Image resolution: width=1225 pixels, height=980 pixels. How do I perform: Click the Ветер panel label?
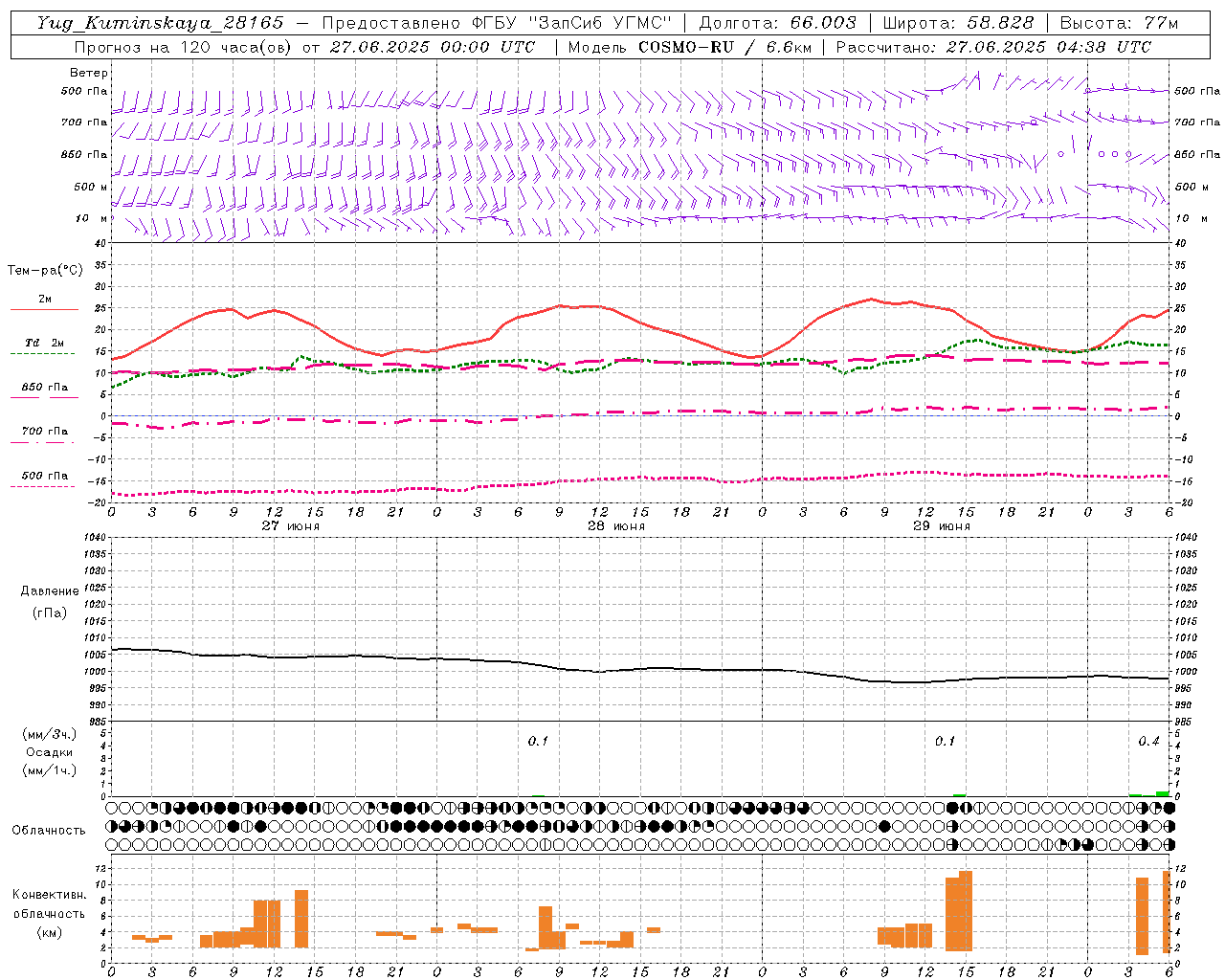tap(89, 73)
